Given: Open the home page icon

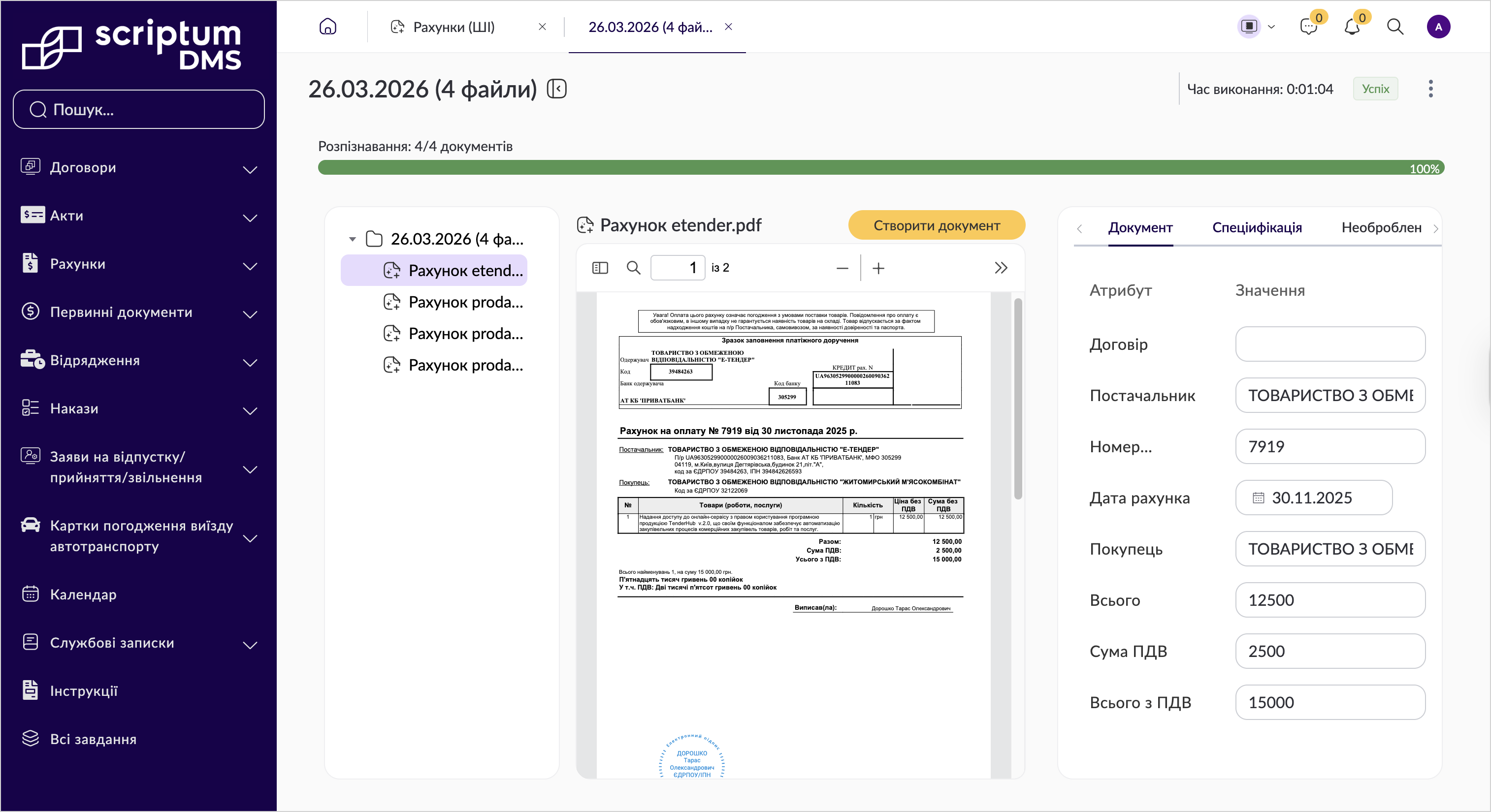Looking at the screenshot, I should [x=327, y=27].
